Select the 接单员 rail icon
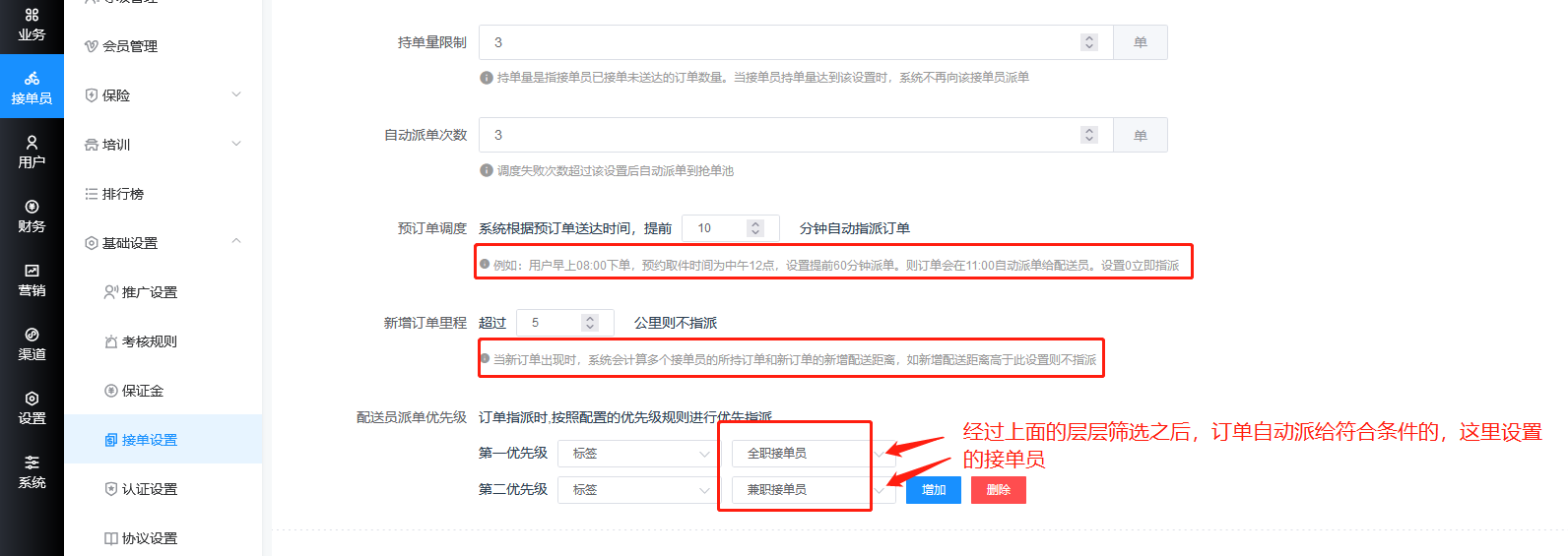 [x=32, y=88]
